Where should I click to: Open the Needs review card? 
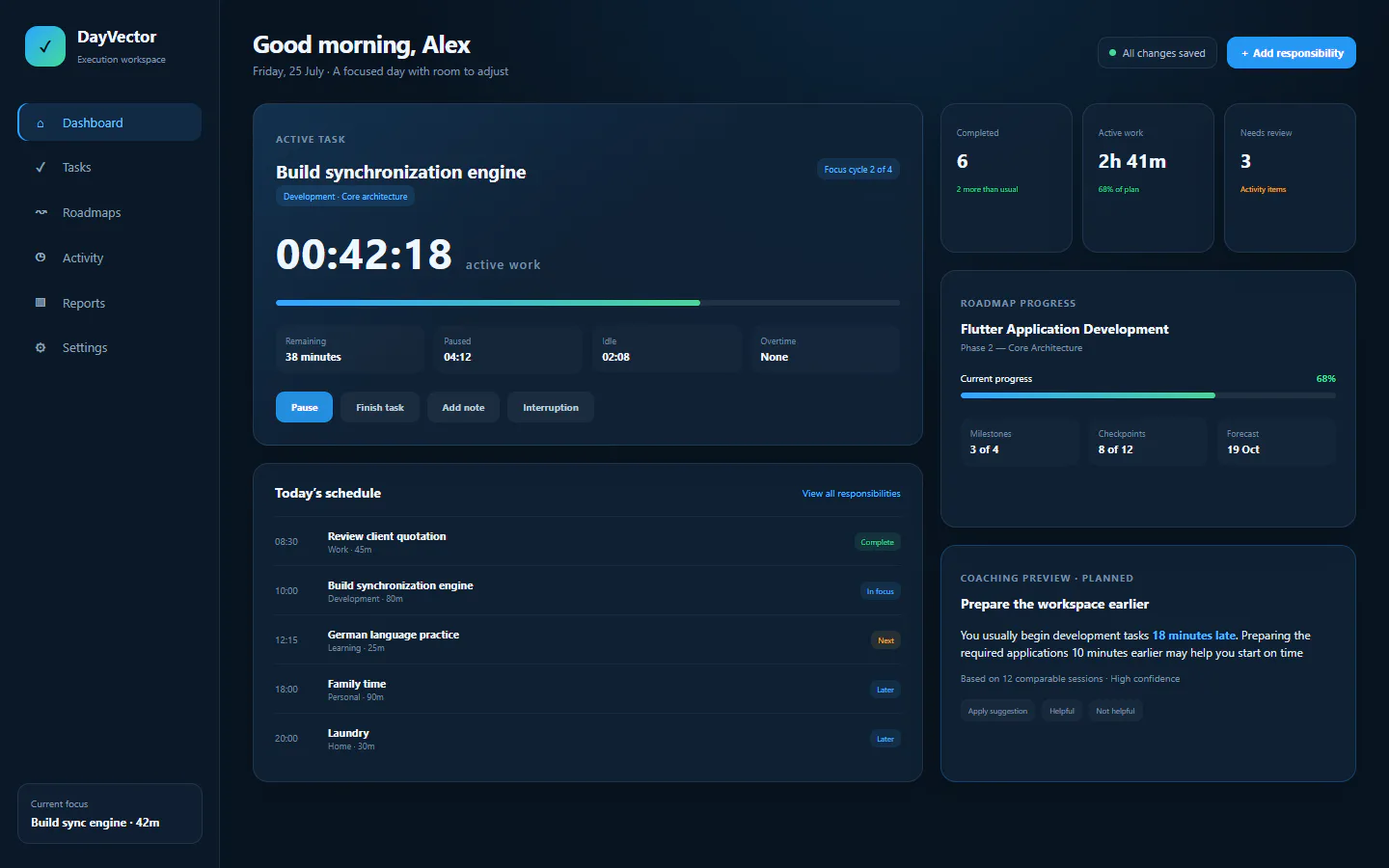coord(1290,177)
